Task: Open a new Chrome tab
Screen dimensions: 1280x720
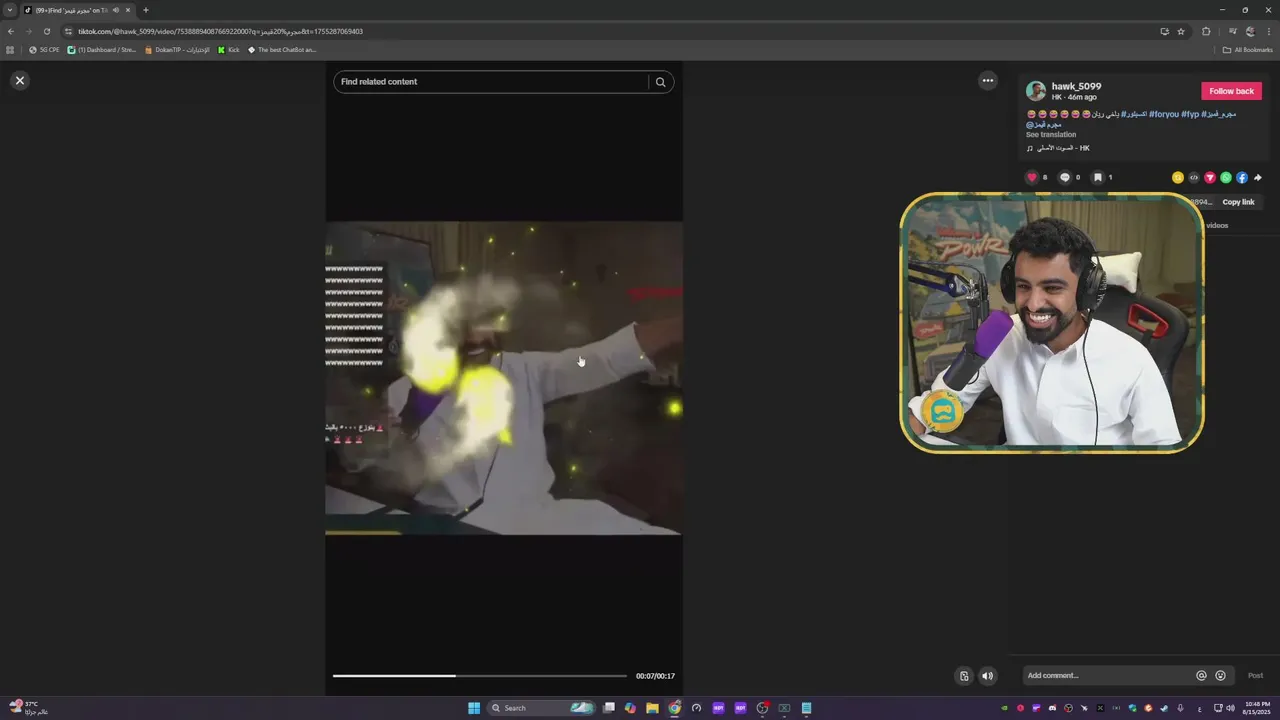Action: coord(146,10)
